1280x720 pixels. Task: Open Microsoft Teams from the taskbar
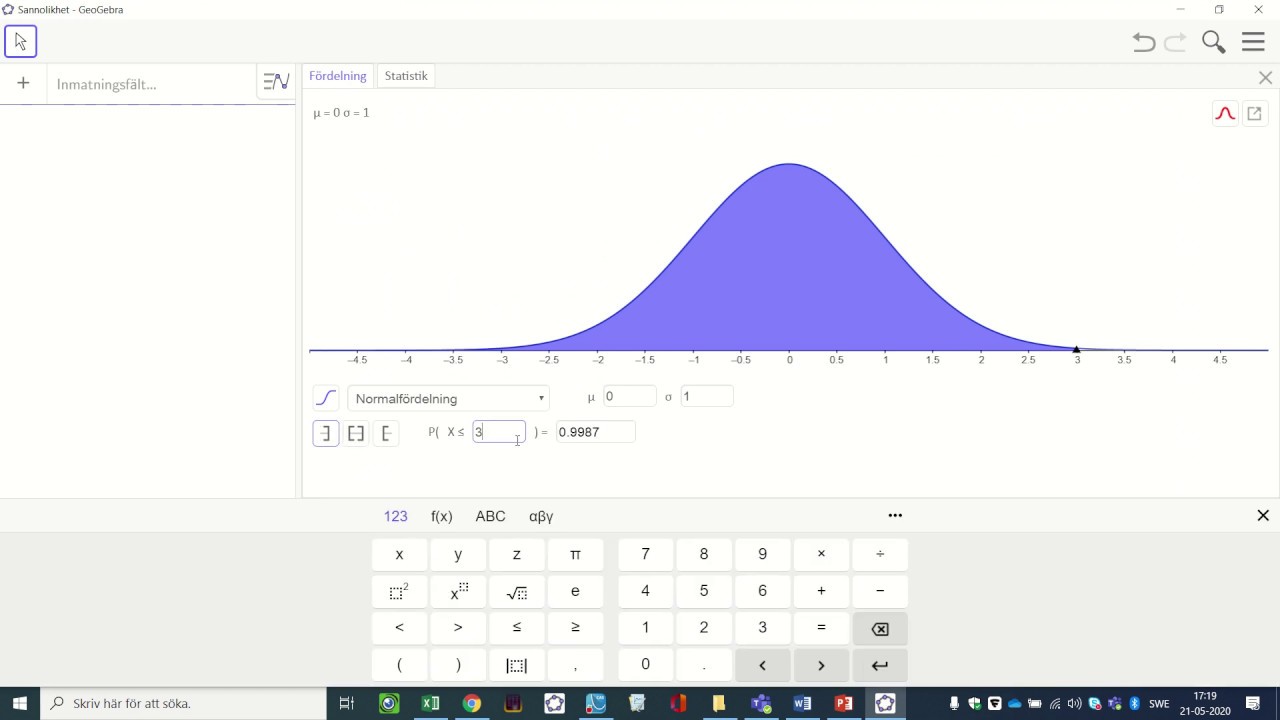(760, 703)
